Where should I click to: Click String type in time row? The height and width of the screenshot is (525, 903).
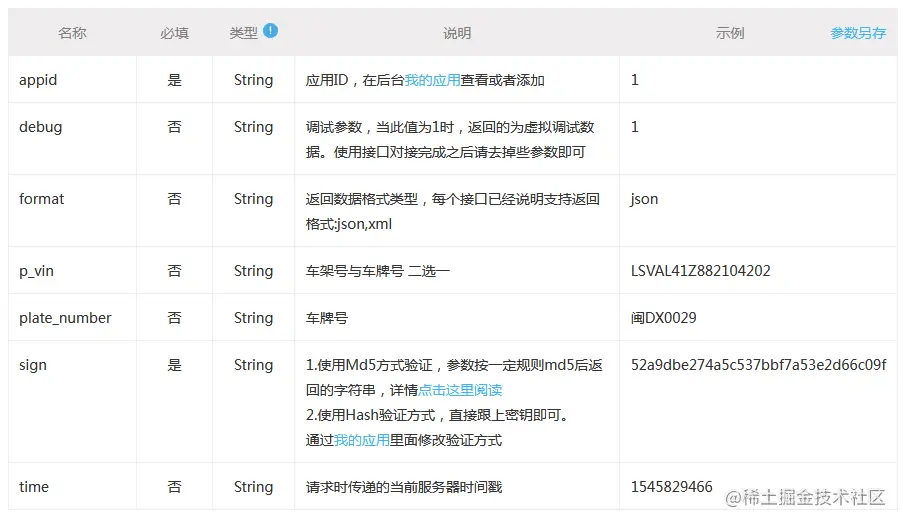click(x=253, y=487)
